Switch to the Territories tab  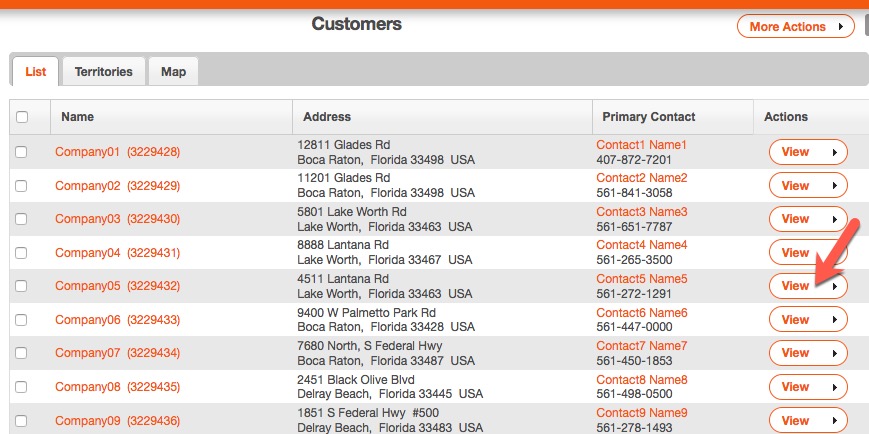point(103,72)
